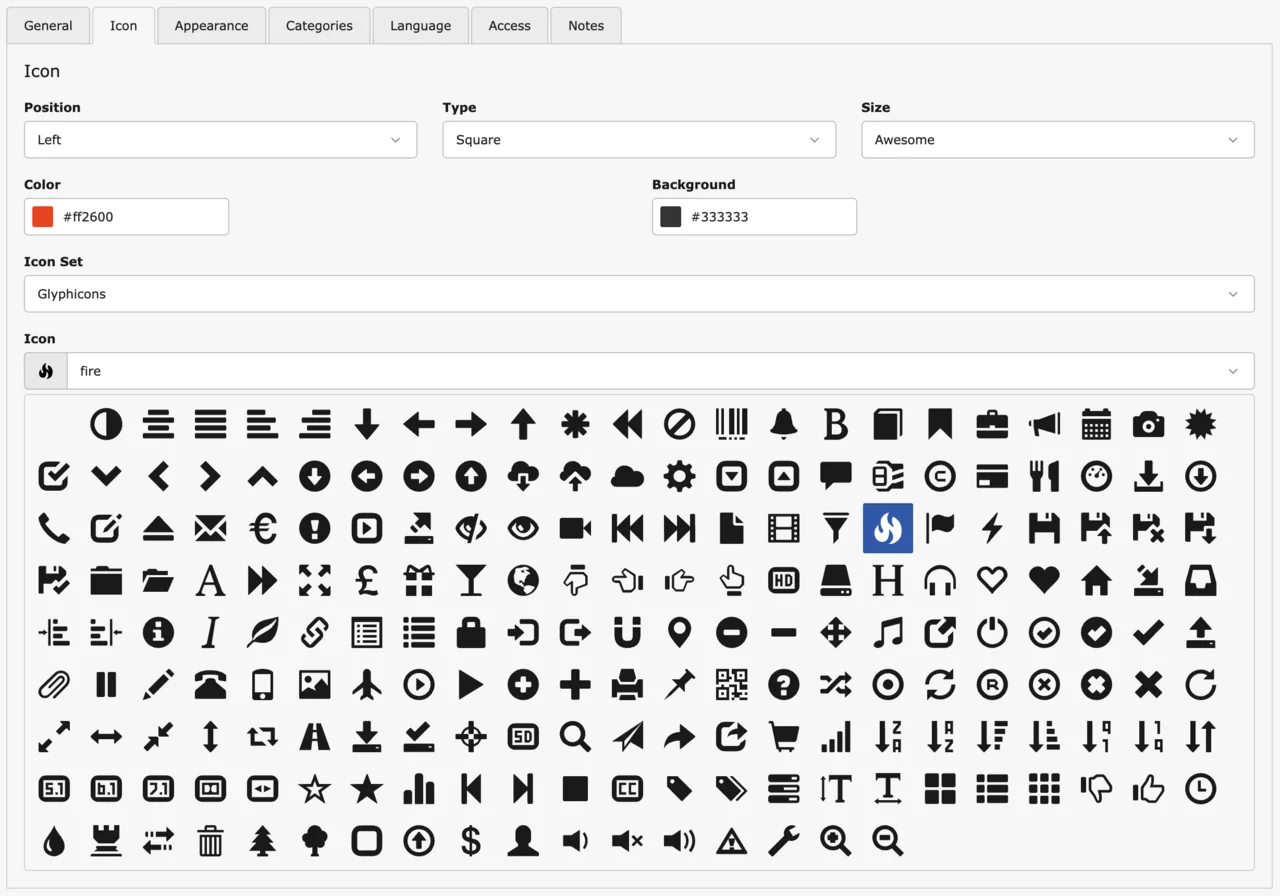Go to the Categories tab
The height and width of the screenshot is (896, 1280).
[x=319, y=26]
